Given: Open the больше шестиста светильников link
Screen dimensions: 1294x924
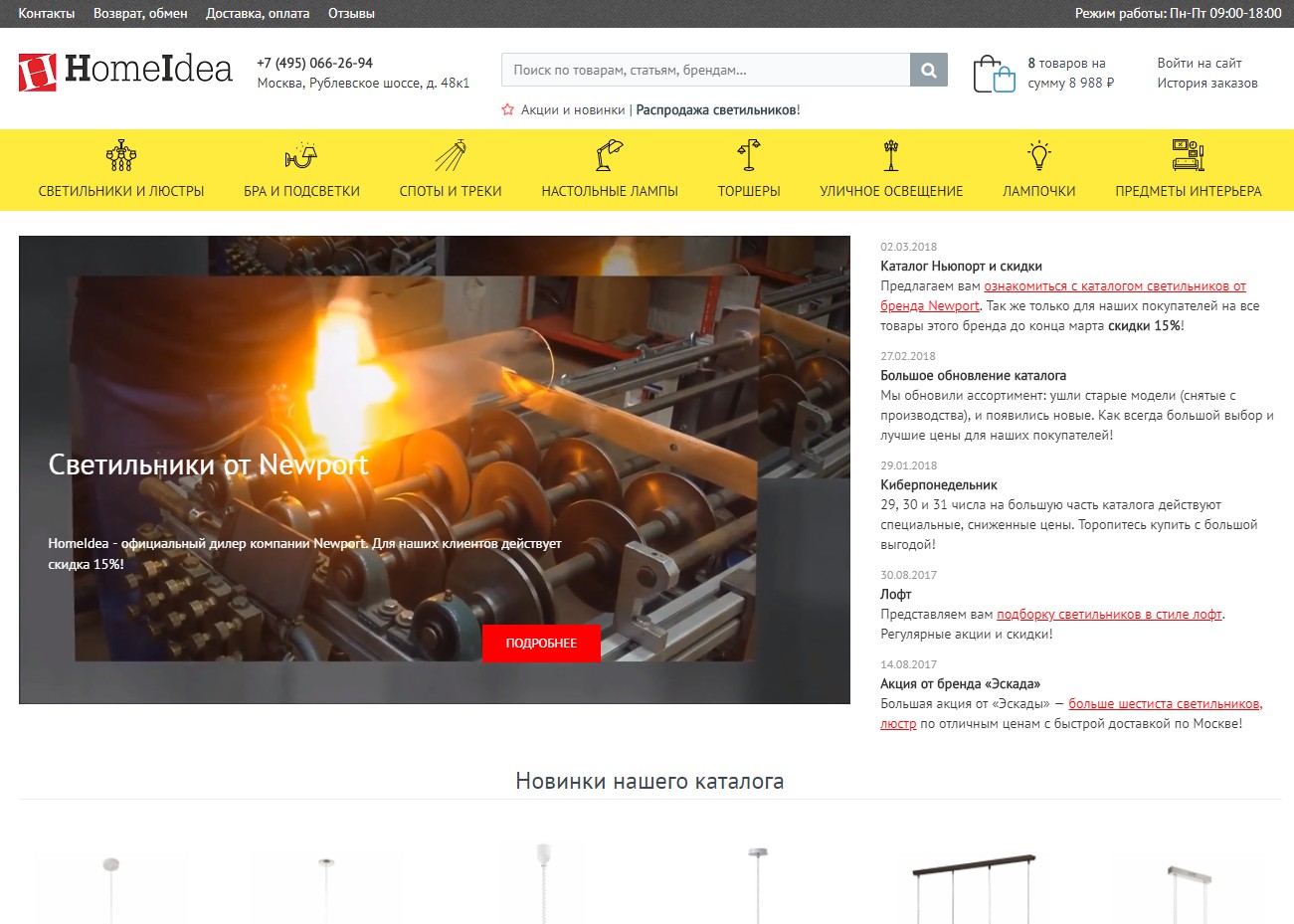Looking at the screenshot, I should pos(1071,714).
